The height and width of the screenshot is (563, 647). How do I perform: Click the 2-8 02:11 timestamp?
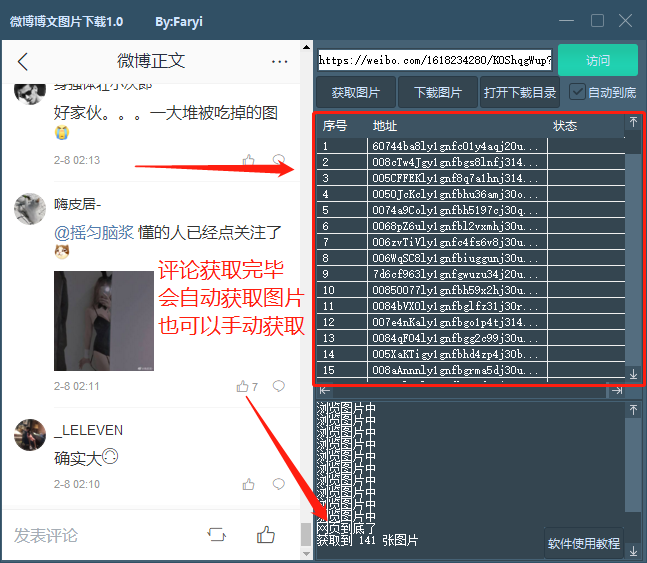pyautogui.click(x=77, y=386)
